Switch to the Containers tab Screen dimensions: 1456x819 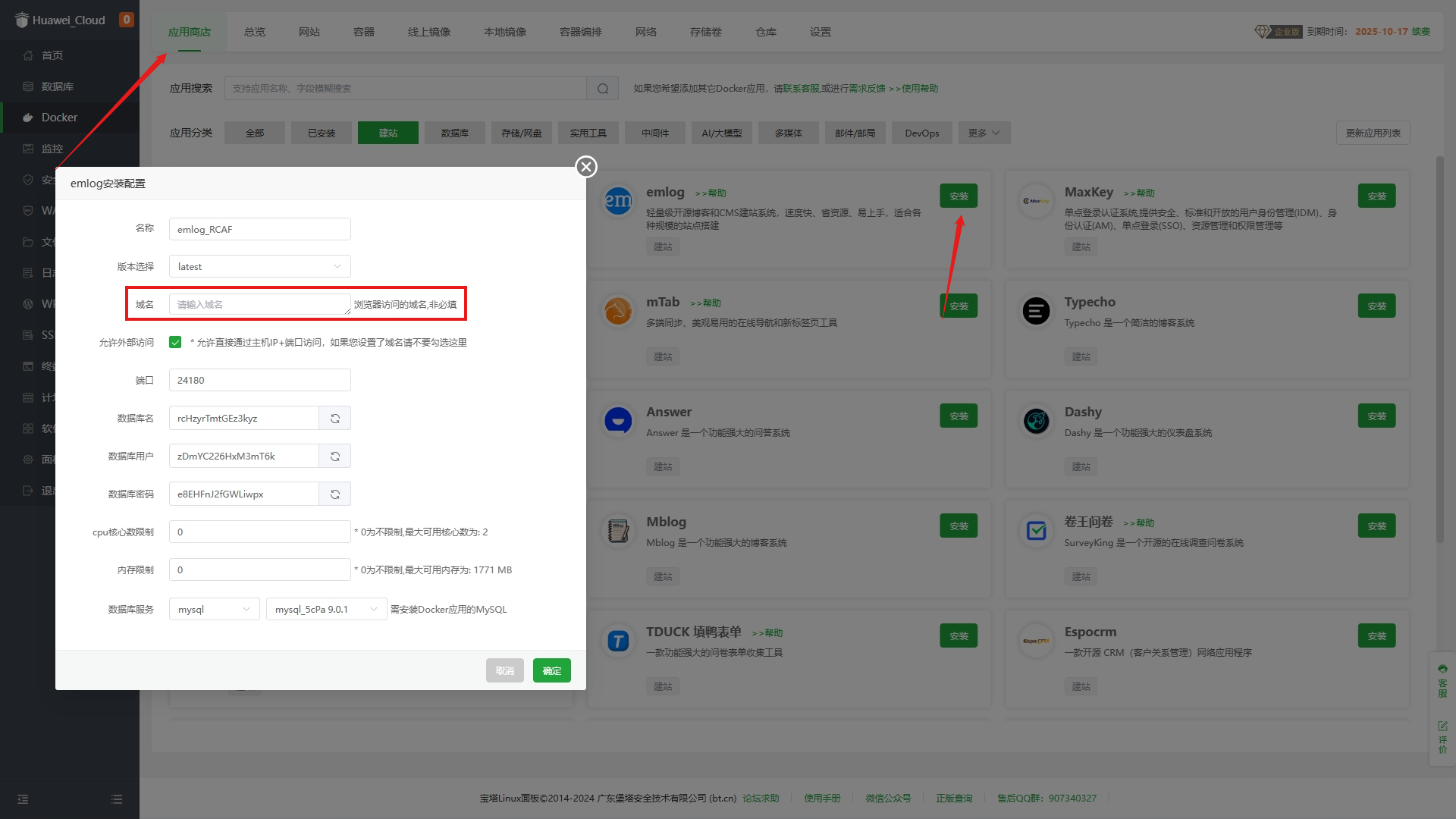[x=364, y=32]
